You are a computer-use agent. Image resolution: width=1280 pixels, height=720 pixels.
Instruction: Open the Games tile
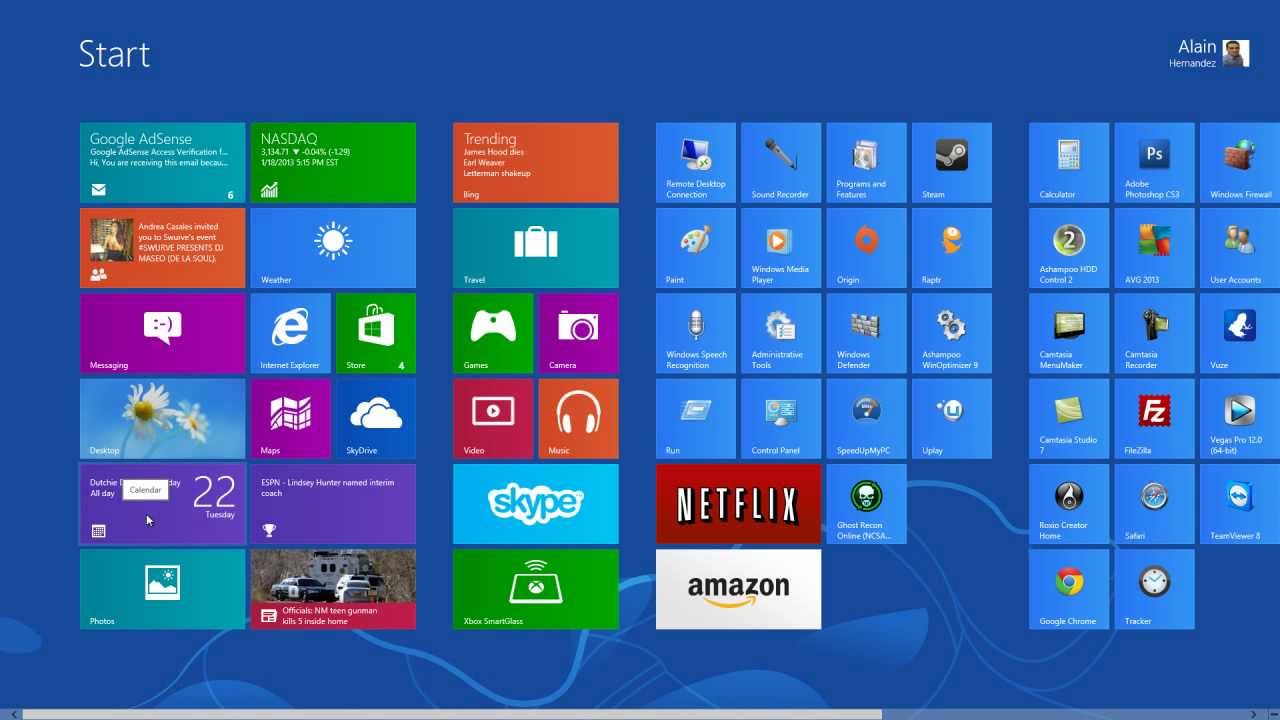point(493,333)
